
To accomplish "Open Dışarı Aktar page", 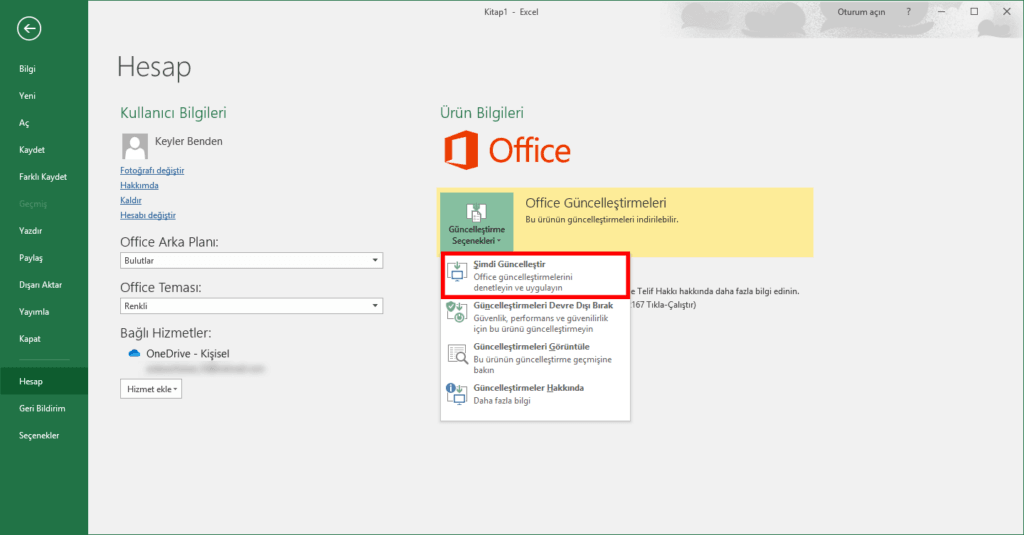I will (40, 285).
